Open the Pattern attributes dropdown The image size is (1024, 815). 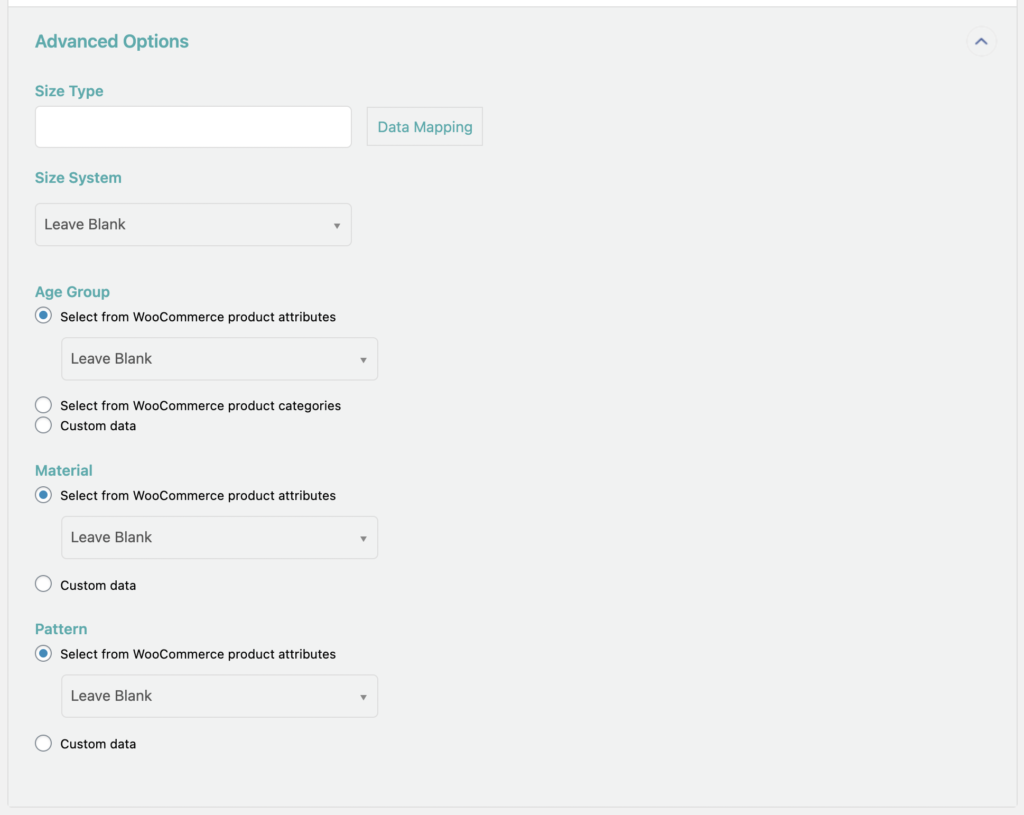click(x=219, y=696)
